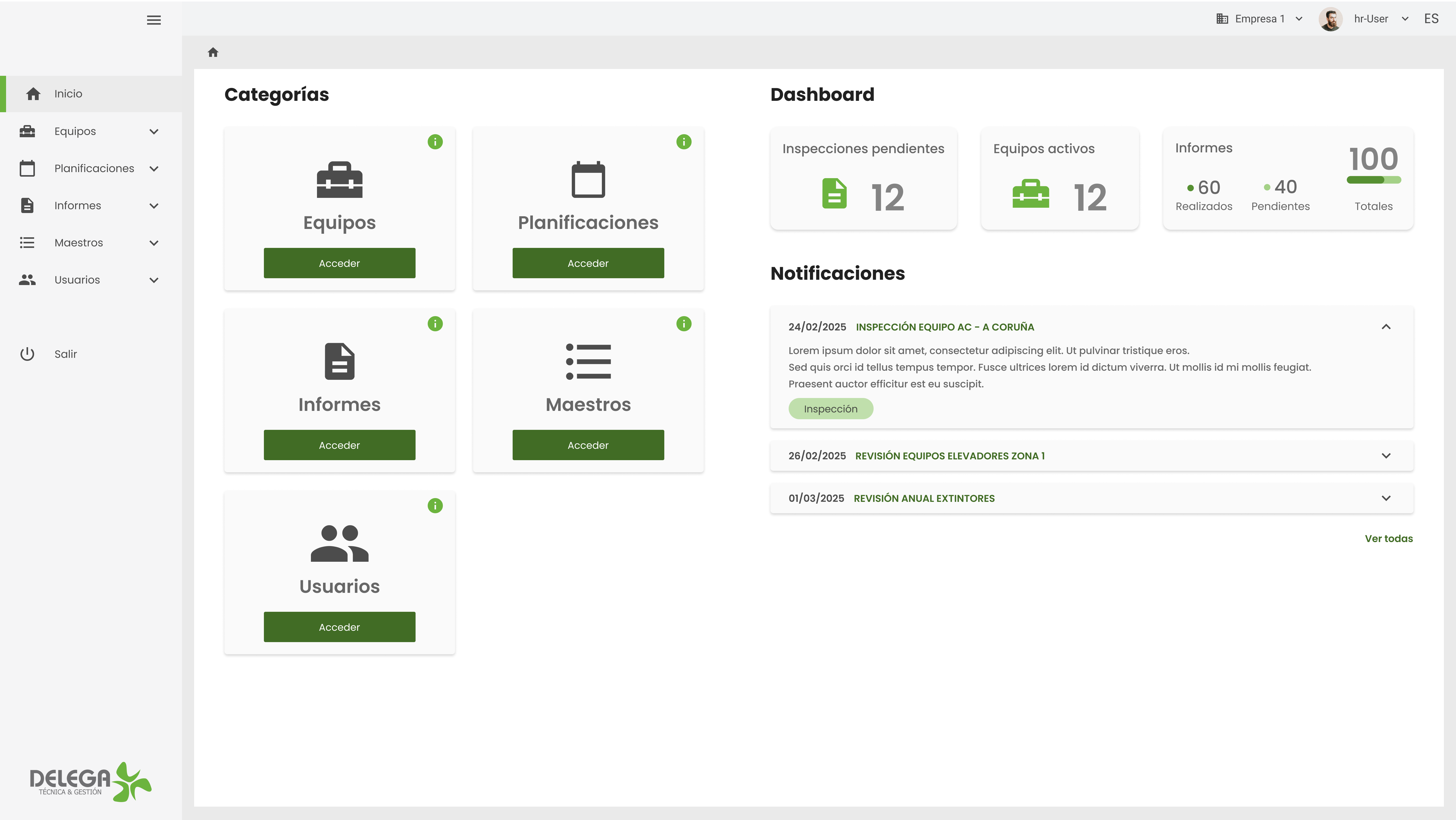
Task: Open the Empresa 1 company dropdown
Action: click(x=1259, y=19)
